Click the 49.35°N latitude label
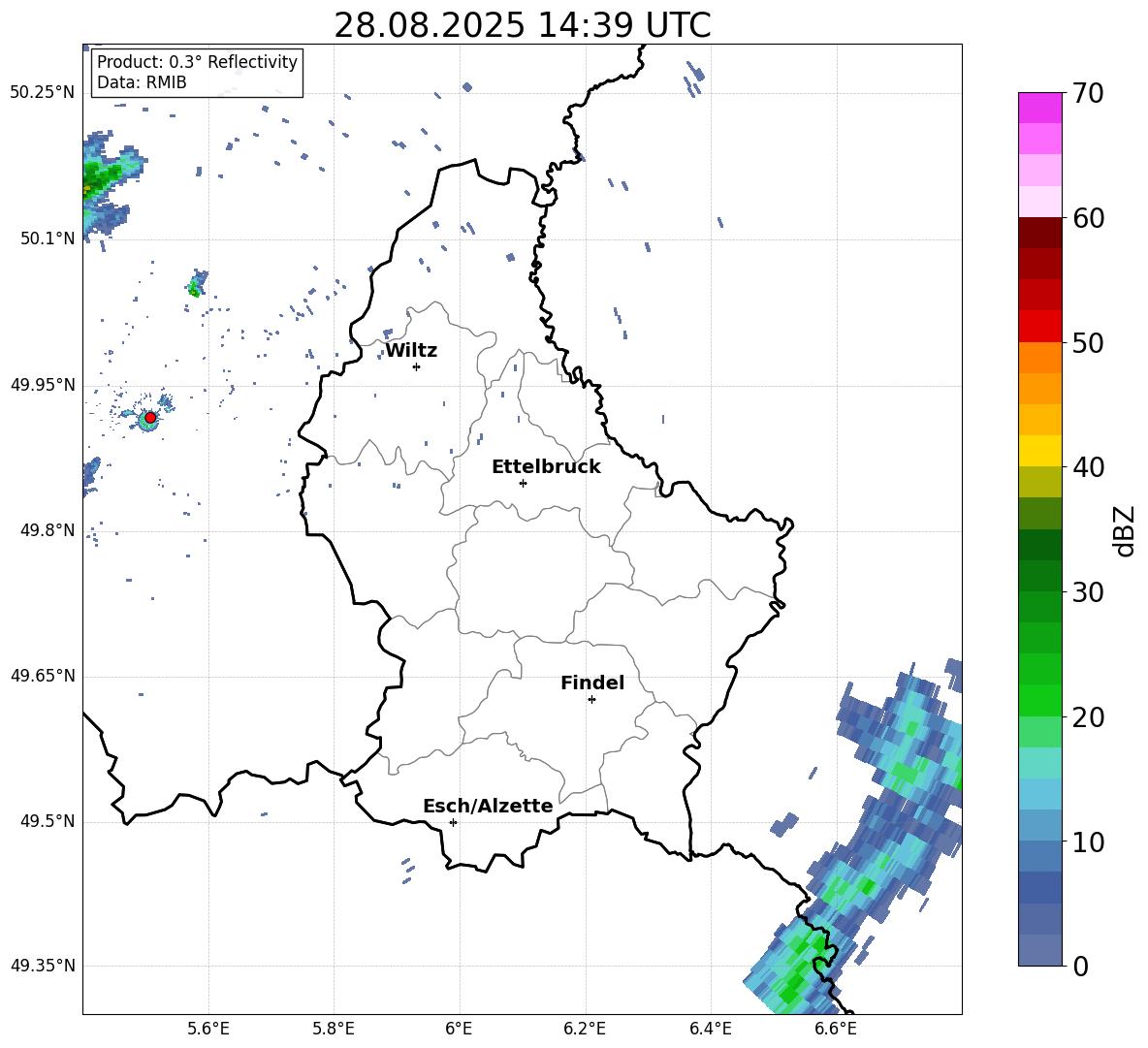Screen dimensions: 1148x1048 tap(42, 966)
